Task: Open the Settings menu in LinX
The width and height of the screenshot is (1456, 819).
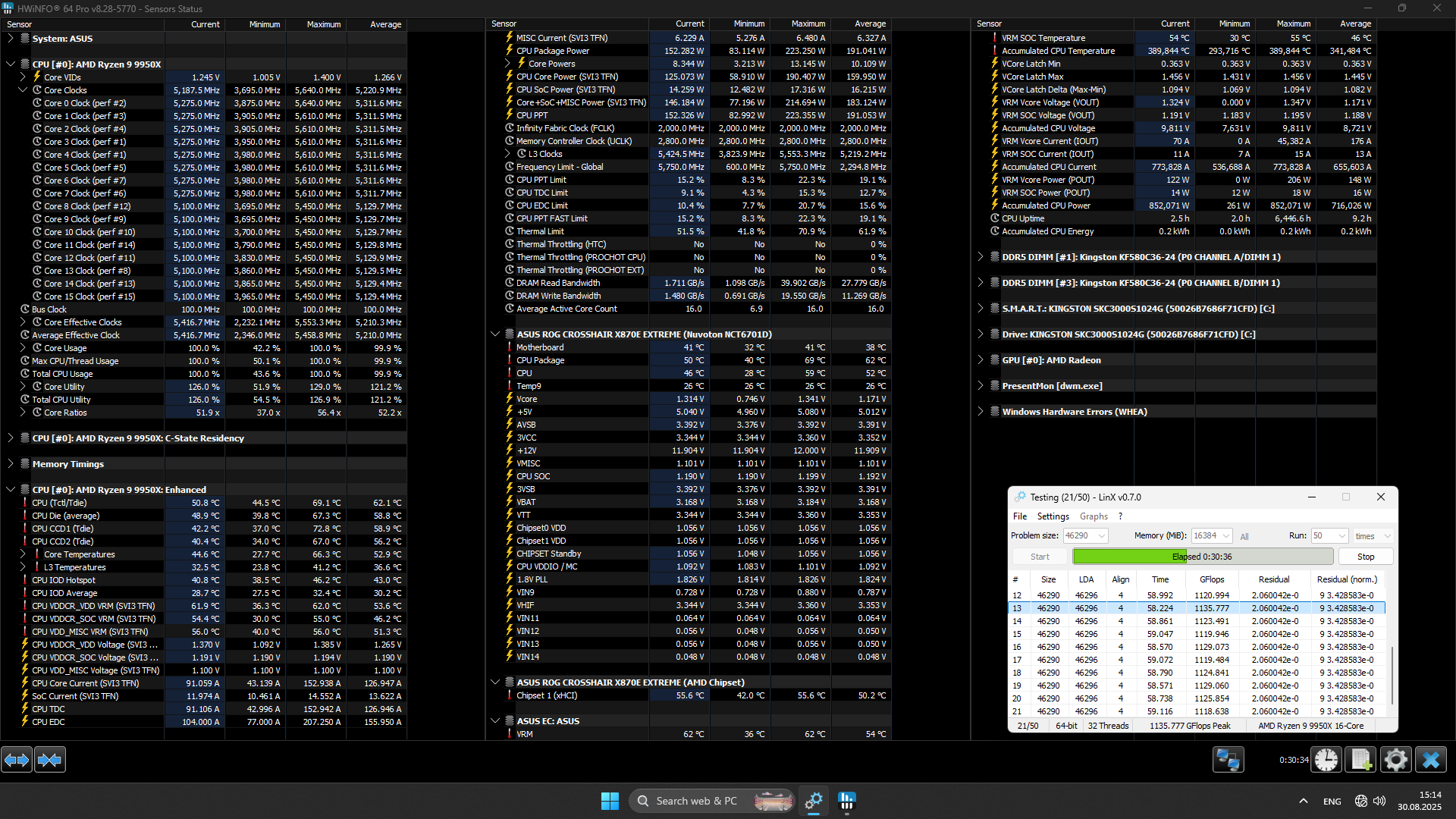Action: 1053,516
